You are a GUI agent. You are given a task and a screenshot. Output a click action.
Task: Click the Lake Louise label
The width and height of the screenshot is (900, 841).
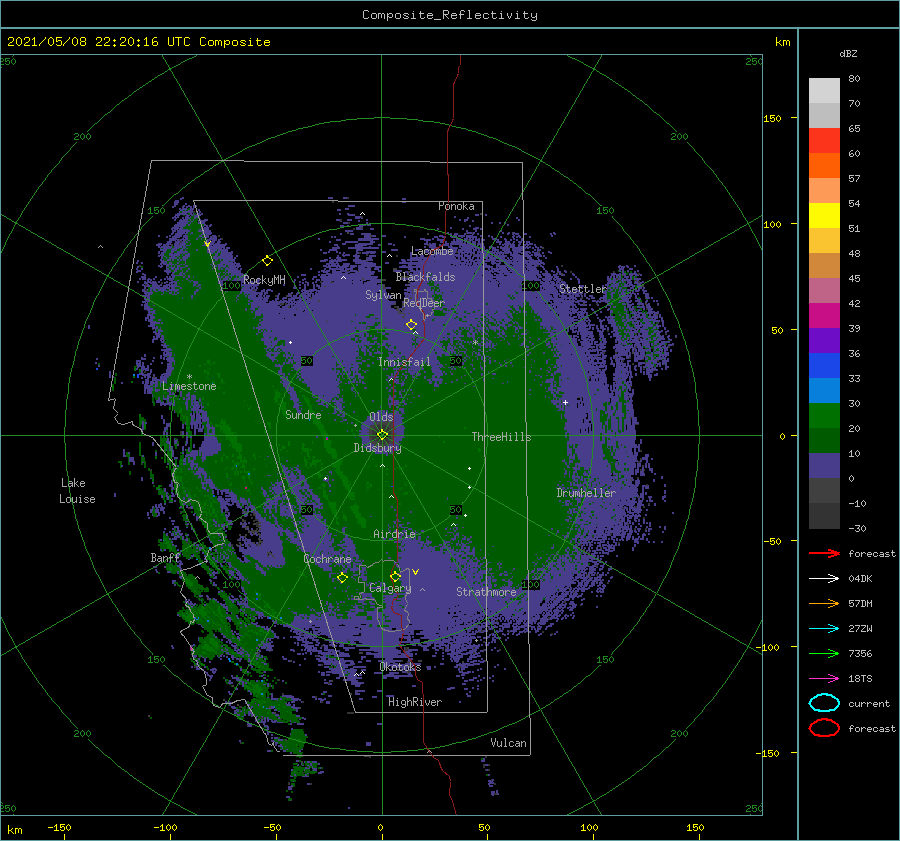point(77,491)
